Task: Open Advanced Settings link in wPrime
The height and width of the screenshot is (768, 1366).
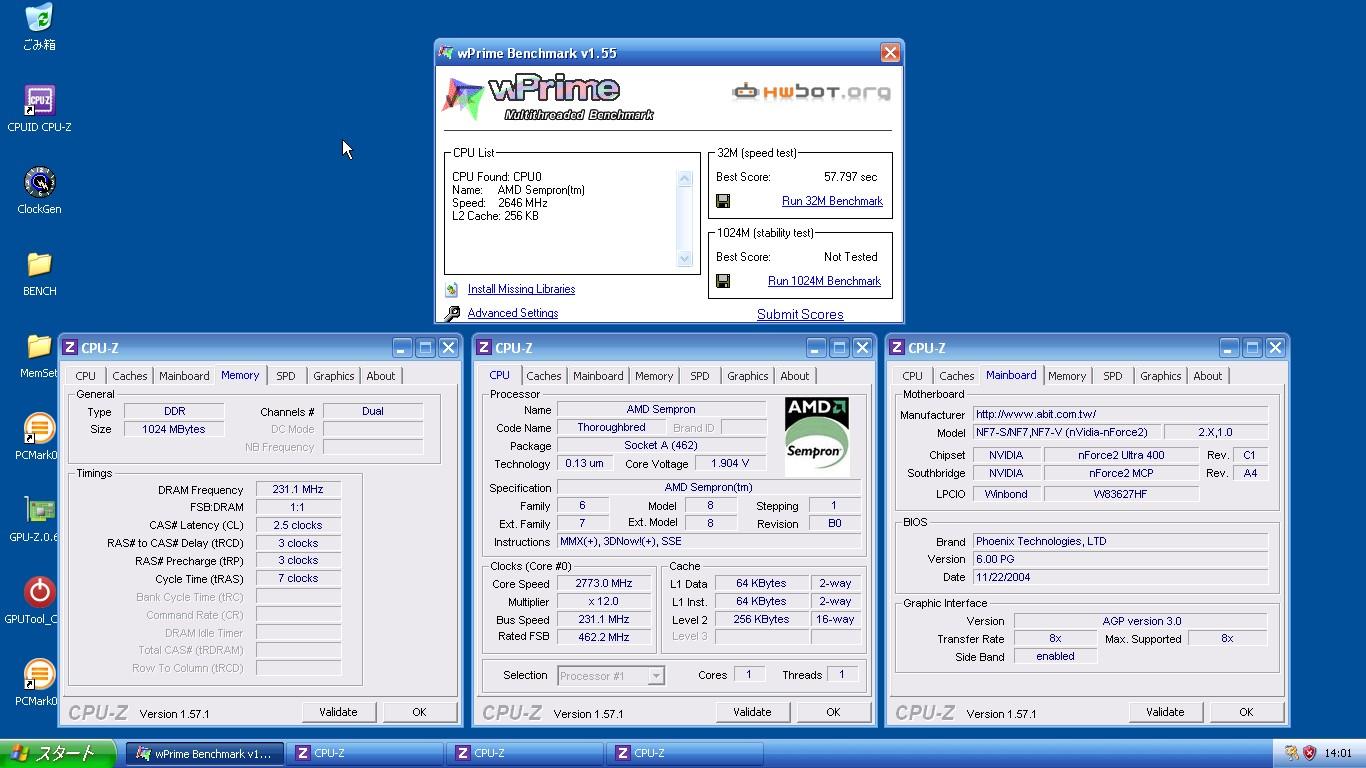Action: tap(513, 313)
